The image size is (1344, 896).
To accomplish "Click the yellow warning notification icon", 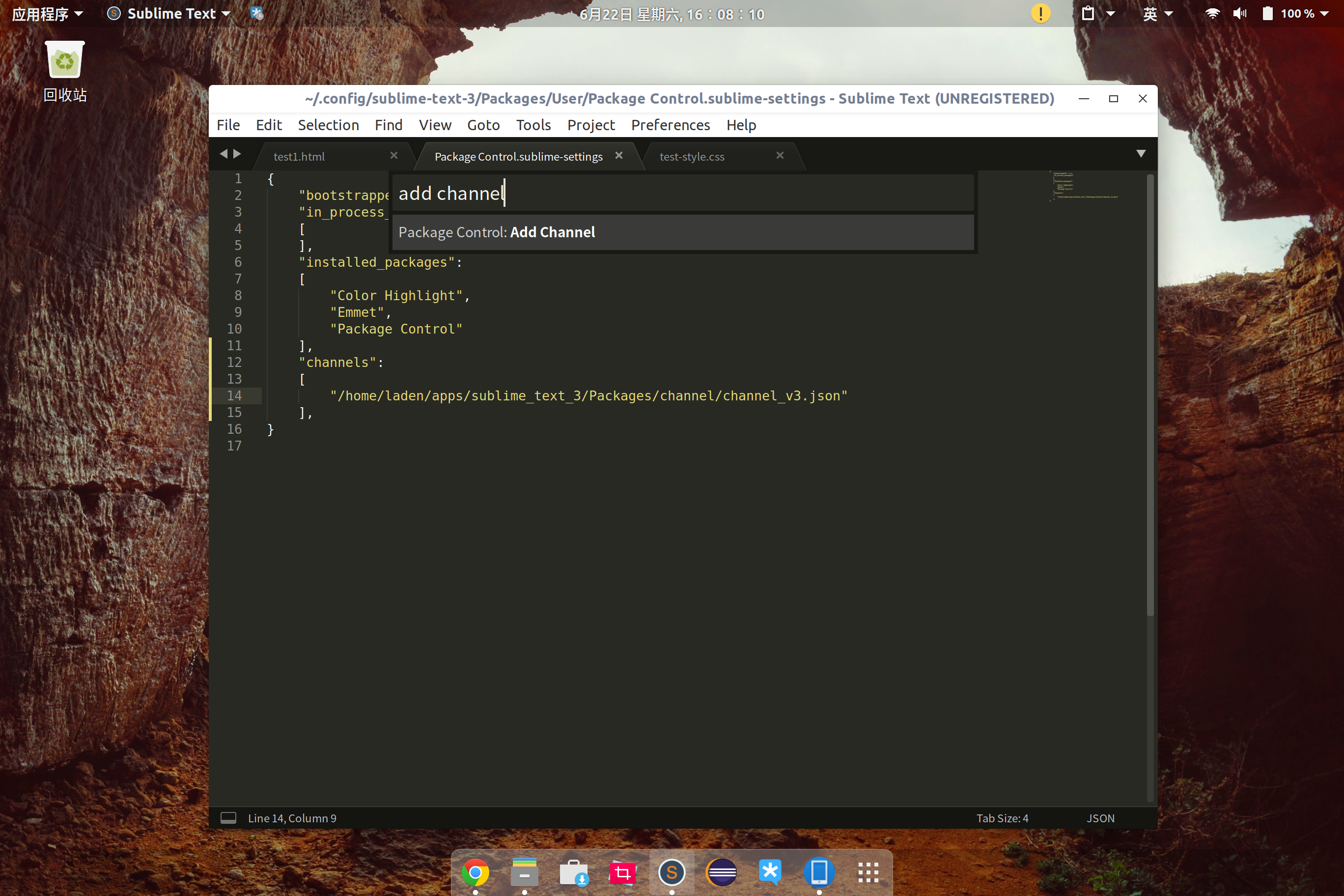I will (1040, 13).
